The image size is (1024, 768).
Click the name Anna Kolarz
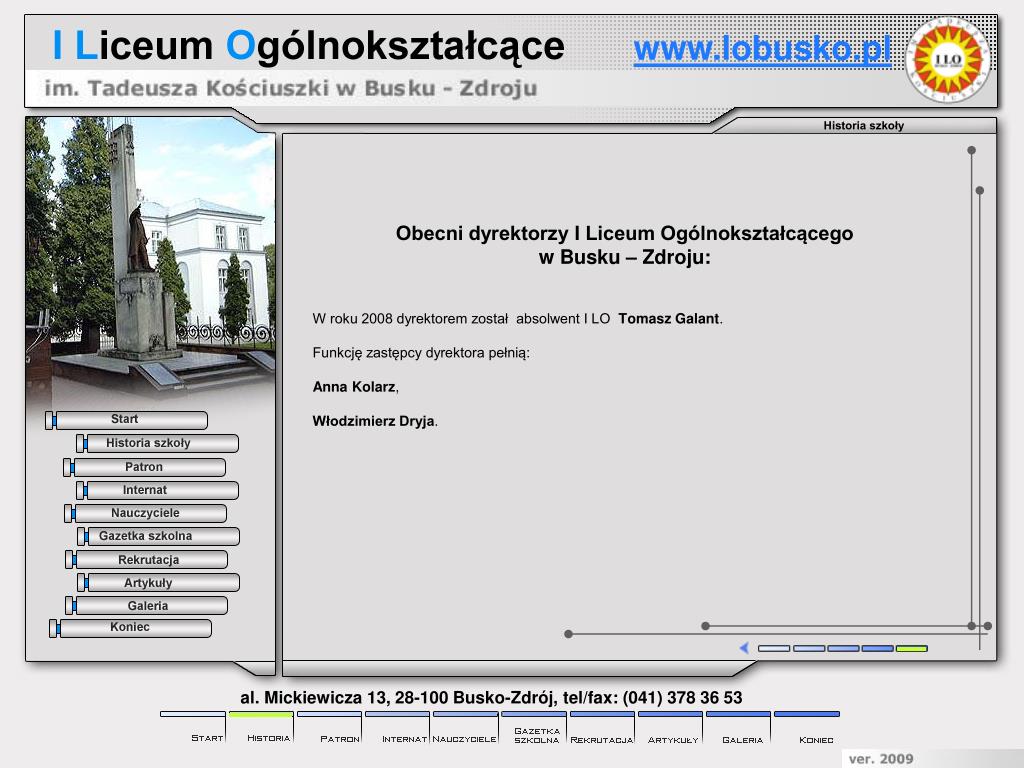coord(354,387)
